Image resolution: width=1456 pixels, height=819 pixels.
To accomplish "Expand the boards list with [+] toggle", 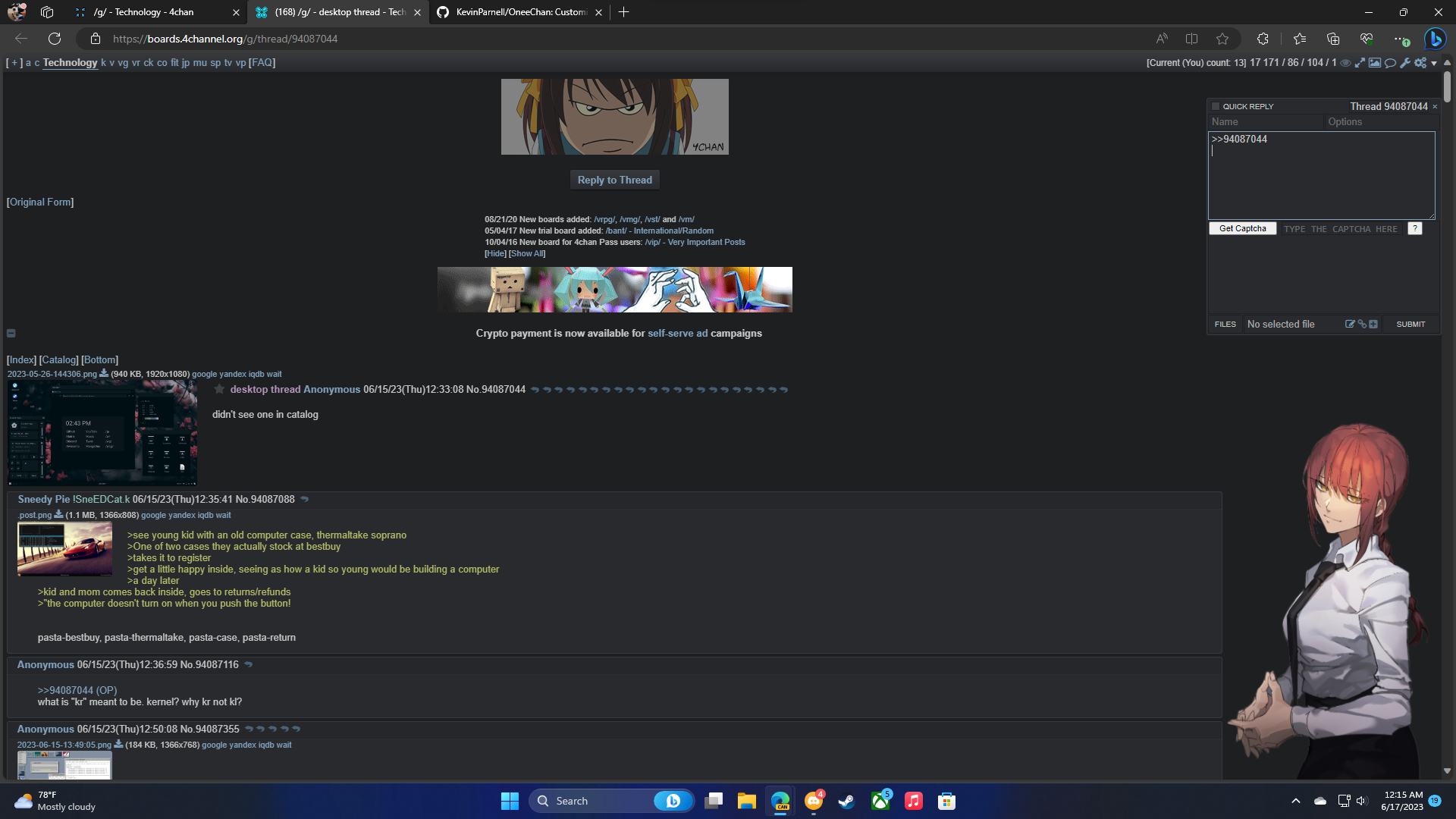I will (x=14, y=63).
